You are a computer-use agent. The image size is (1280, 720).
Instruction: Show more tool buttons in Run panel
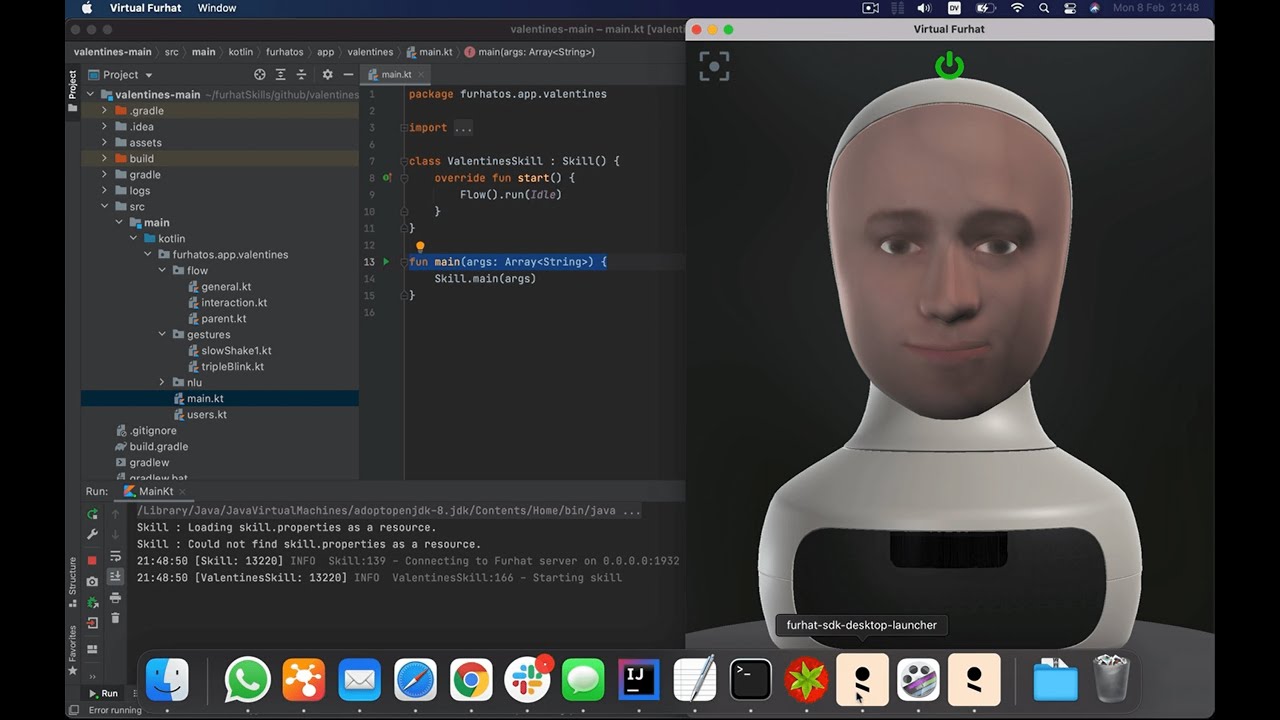click(x=92, y=676)
